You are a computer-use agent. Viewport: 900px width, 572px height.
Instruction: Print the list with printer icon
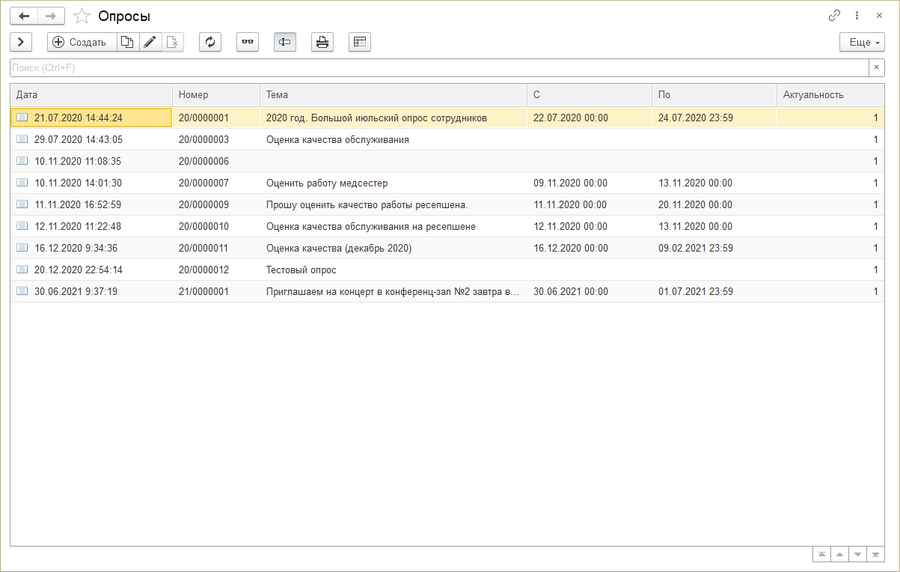tap(322, 42)
